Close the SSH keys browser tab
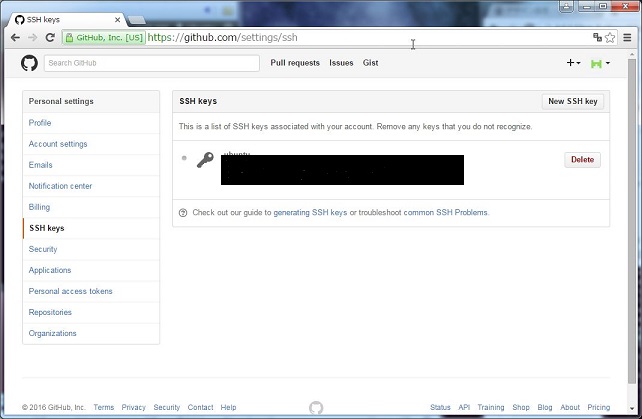This screenshot has height=419, width=642. point(118,20)
